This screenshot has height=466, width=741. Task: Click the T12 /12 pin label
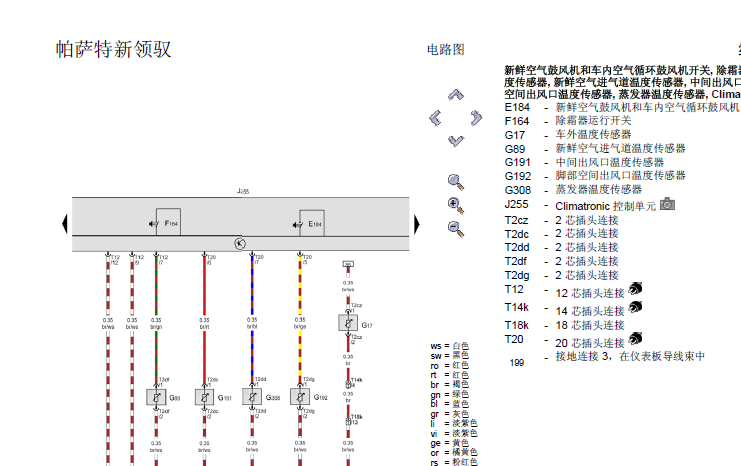[115, 260]
